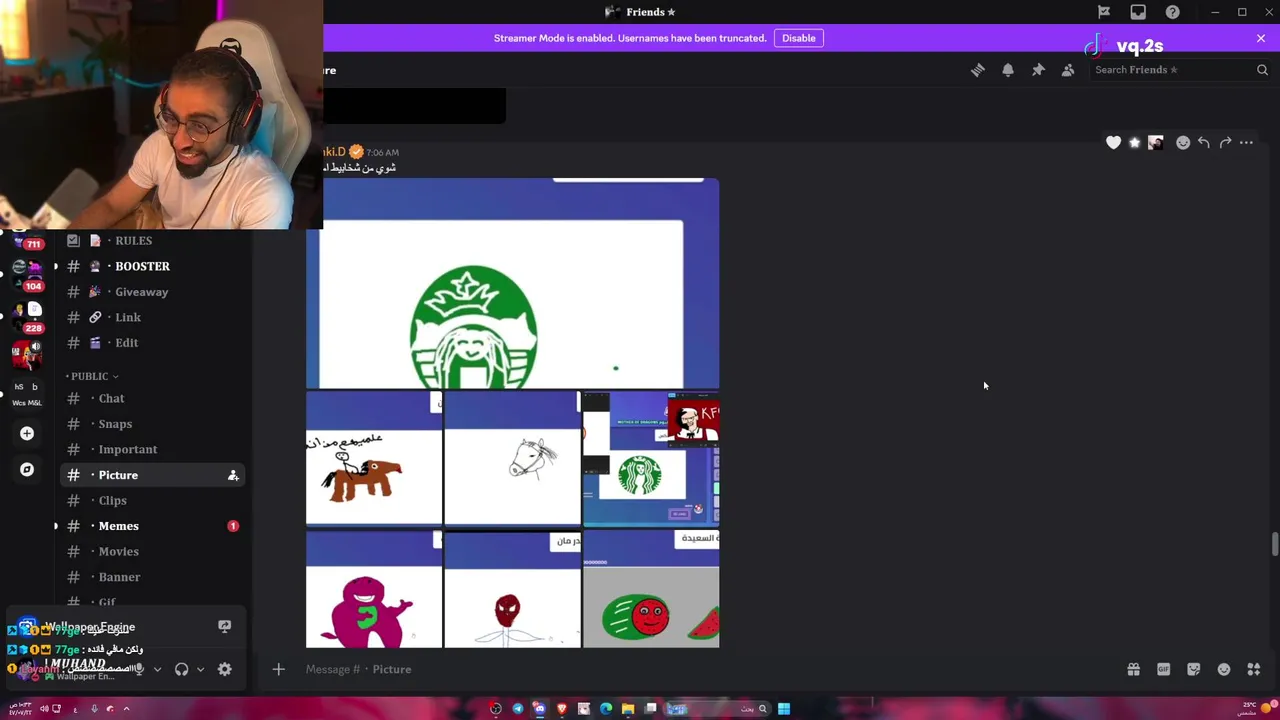Open server with 228 badge
The image size is (1280, 720).
pos(27,316)
